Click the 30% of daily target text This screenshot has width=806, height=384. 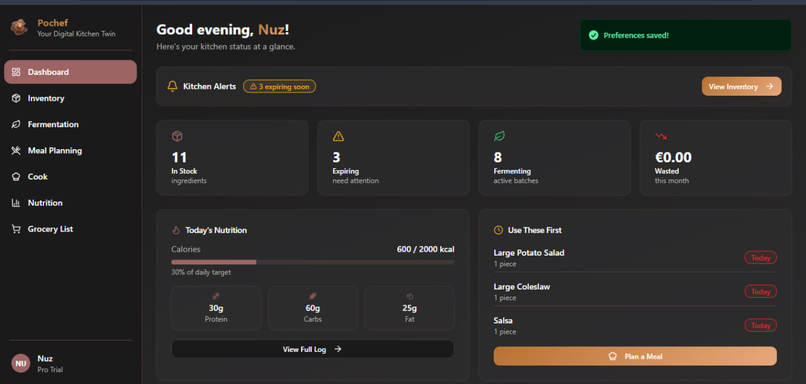[x=201, y=272]
